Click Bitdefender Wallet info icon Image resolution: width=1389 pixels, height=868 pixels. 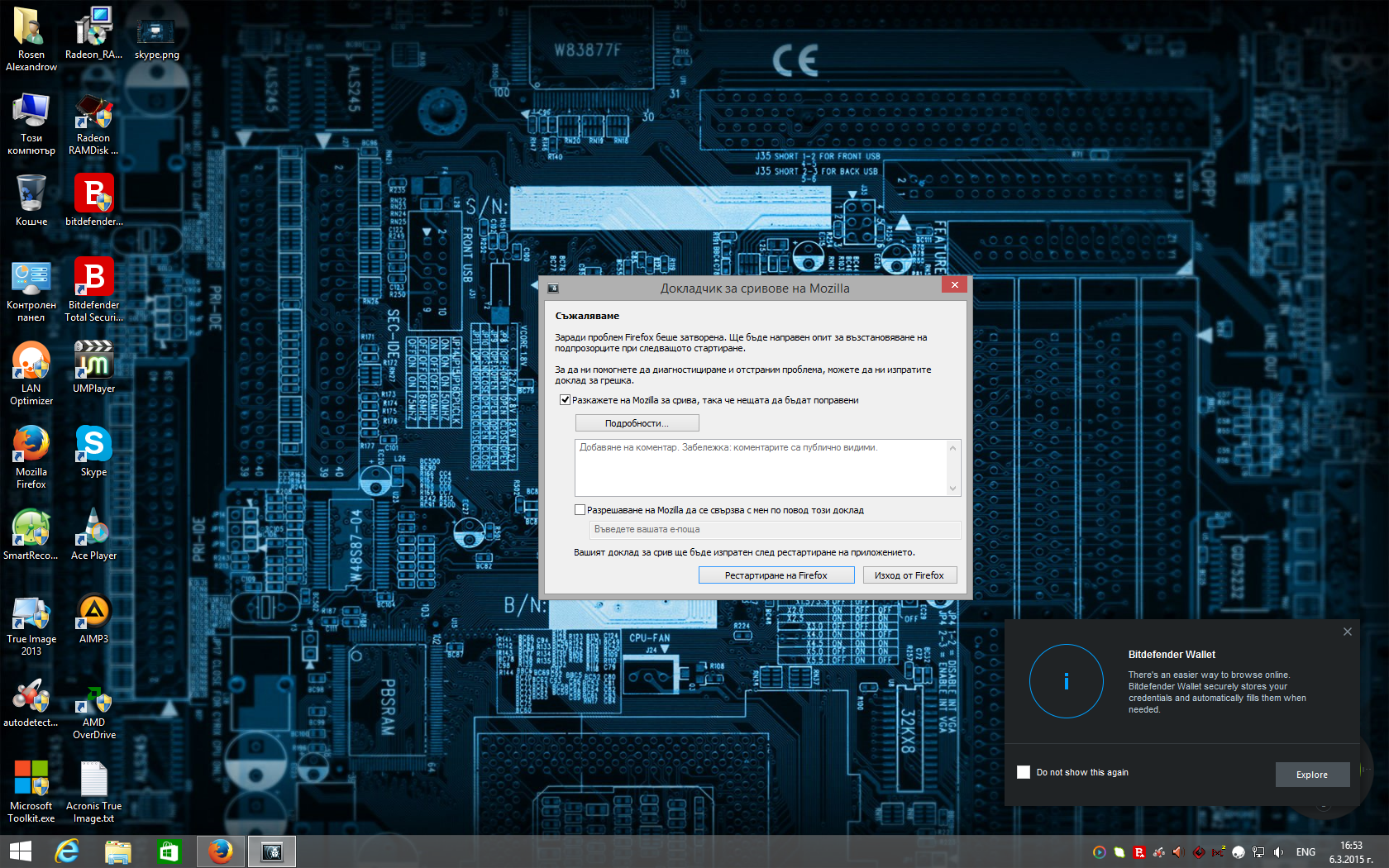click(1067, 681)
